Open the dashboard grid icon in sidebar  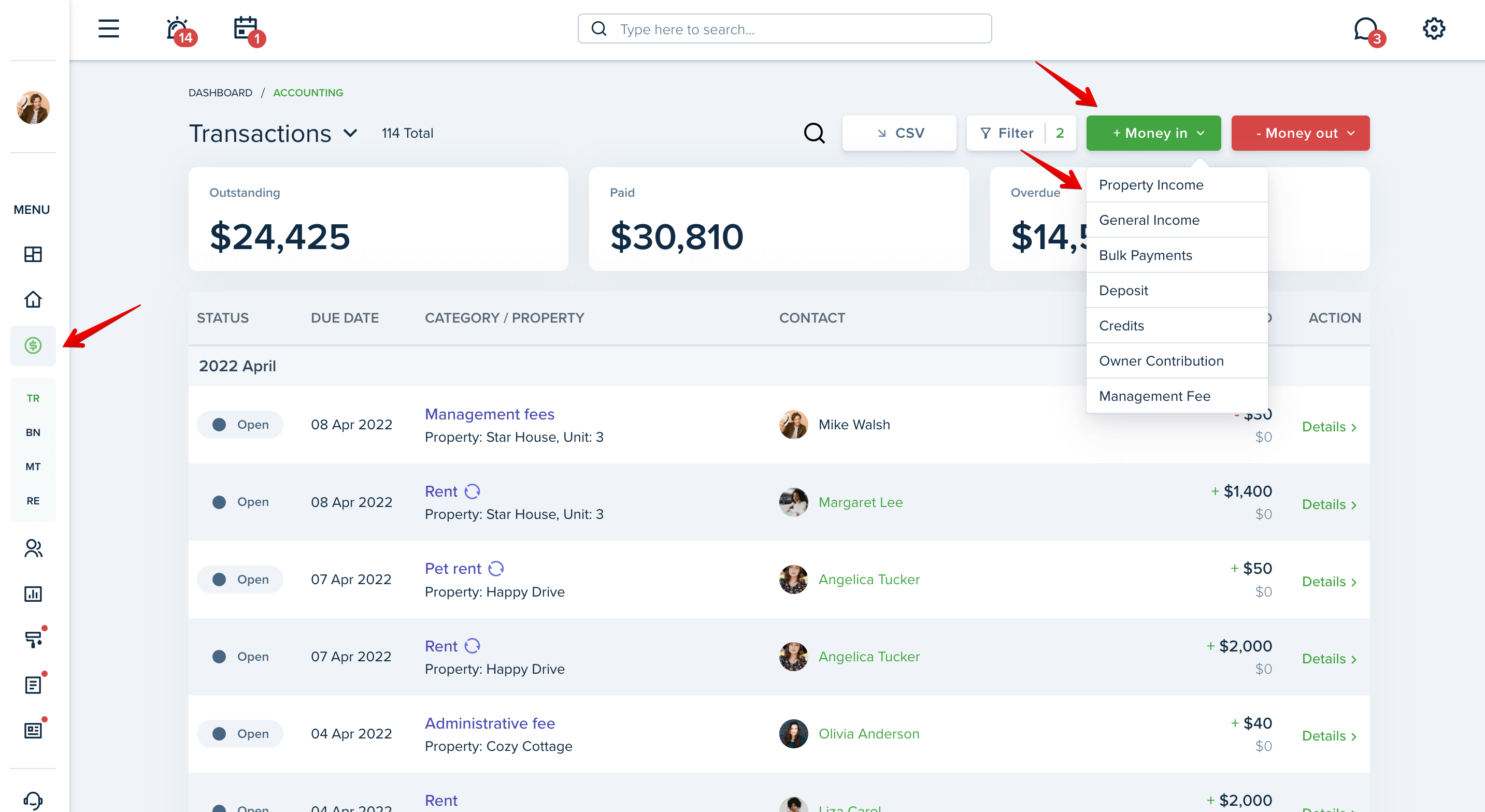pos(33,254)
